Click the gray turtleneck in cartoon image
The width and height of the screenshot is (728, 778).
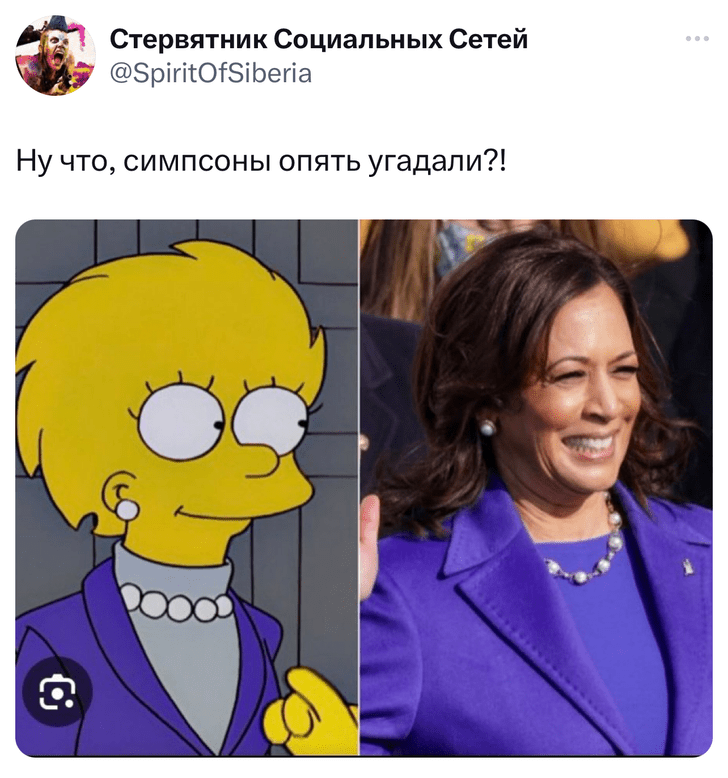(x=181, y=645)
